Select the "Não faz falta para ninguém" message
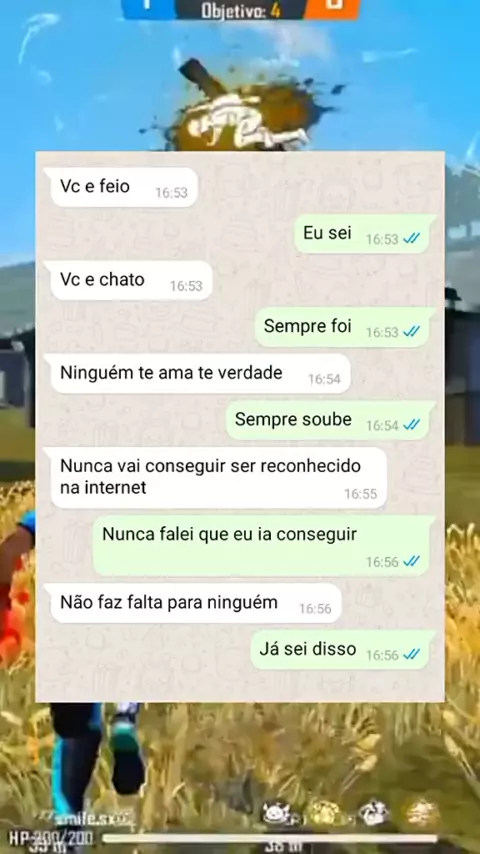Viewport: 480px width, 854px height. point(193,603)
